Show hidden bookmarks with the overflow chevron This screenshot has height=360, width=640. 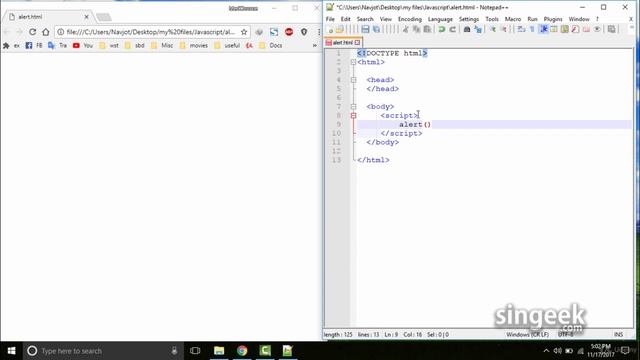pyautogui.click(x=315, y=46)
